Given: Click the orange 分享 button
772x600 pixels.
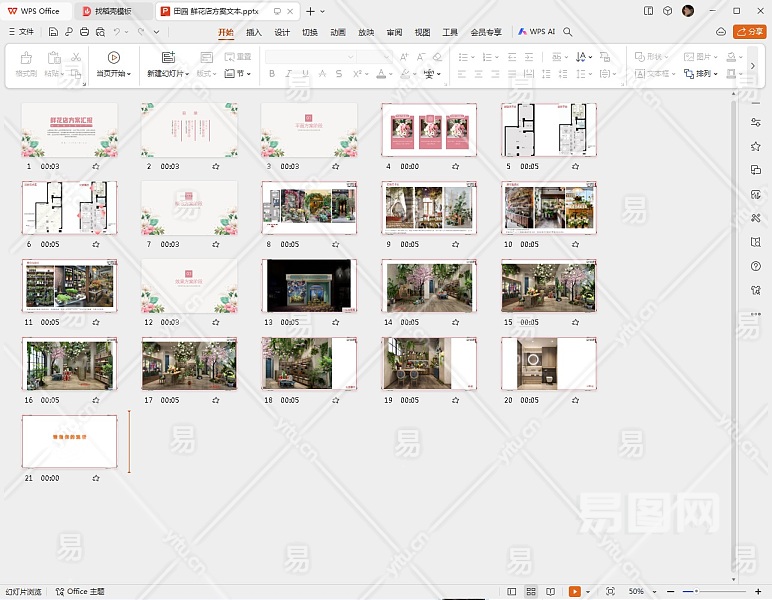Looking at the screenshot, I should click(749, 32).
